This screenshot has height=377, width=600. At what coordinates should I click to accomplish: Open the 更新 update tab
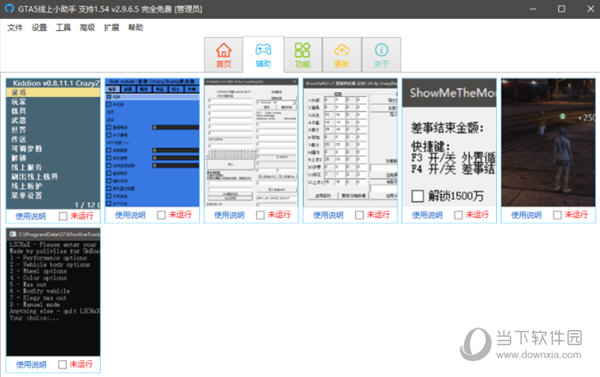coord(342,55)
